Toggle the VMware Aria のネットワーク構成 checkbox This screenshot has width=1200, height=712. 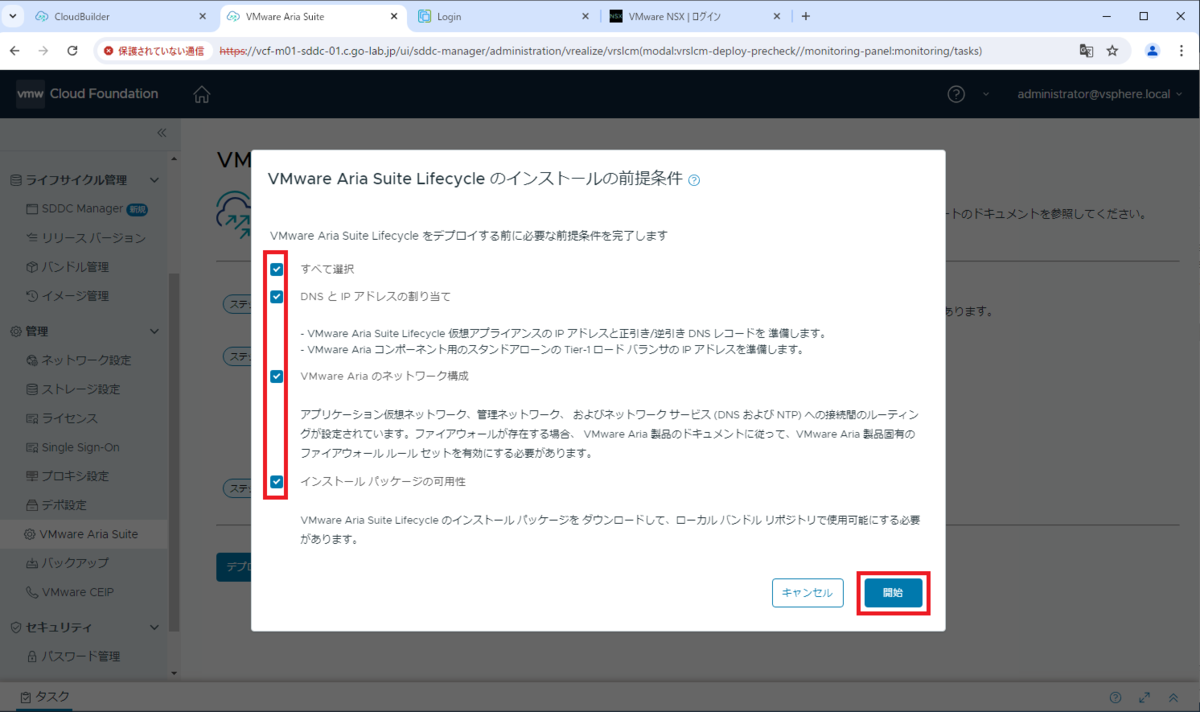(x=277, y=376)
